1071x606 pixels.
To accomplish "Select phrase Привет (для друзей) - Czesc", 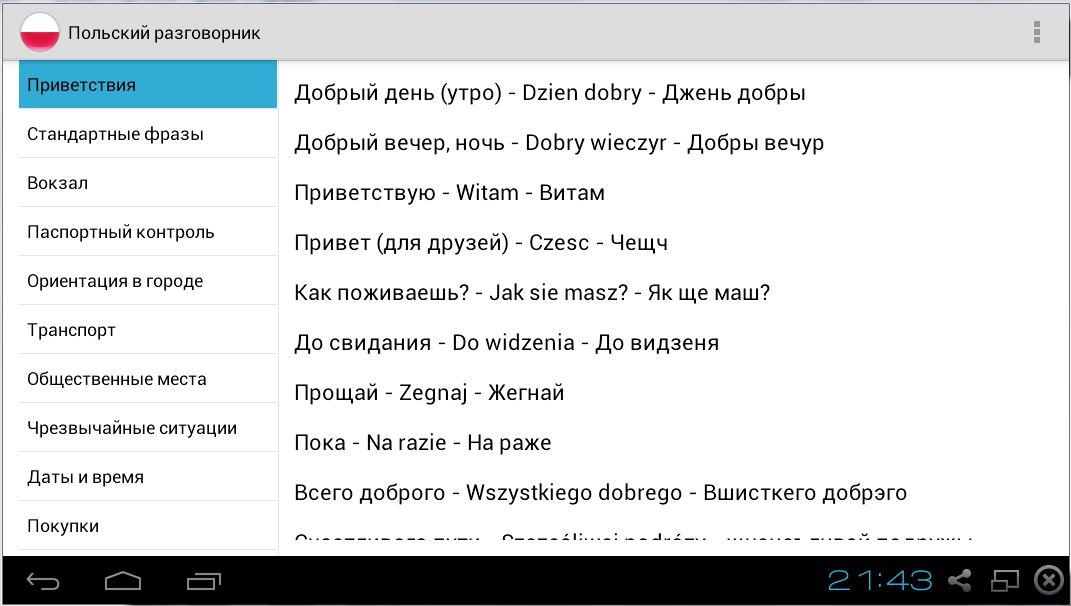I will pos(481,243).
